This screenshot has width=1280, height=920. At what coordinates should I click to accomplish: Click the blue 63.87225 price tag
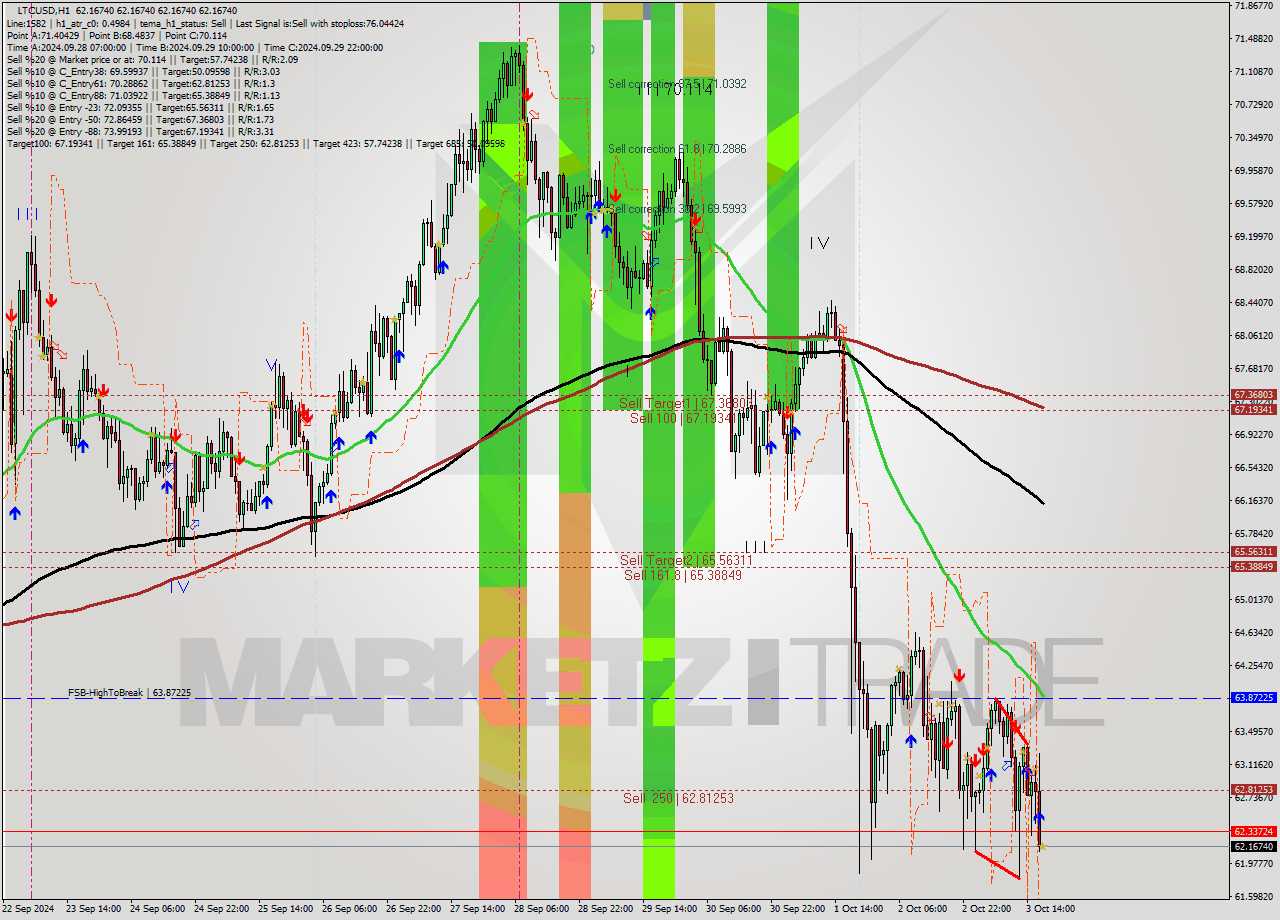tap(1253, 697)
